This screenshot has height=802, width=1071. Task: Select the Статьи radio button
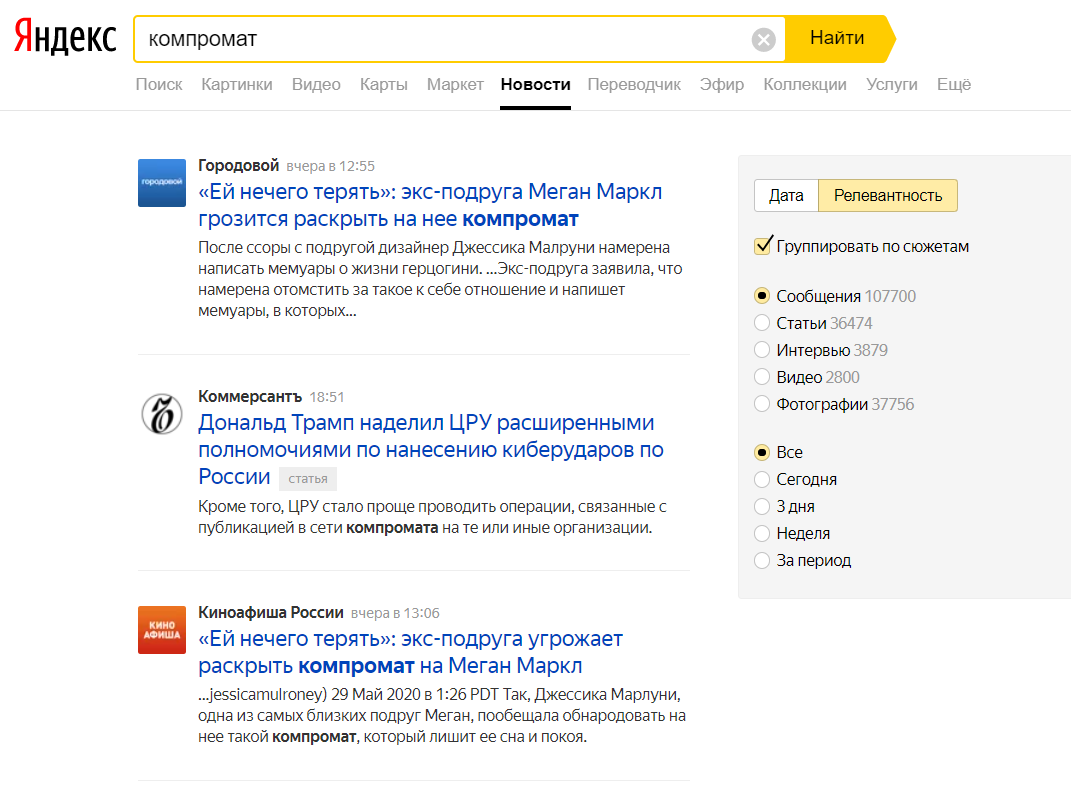tap(762, 322)
